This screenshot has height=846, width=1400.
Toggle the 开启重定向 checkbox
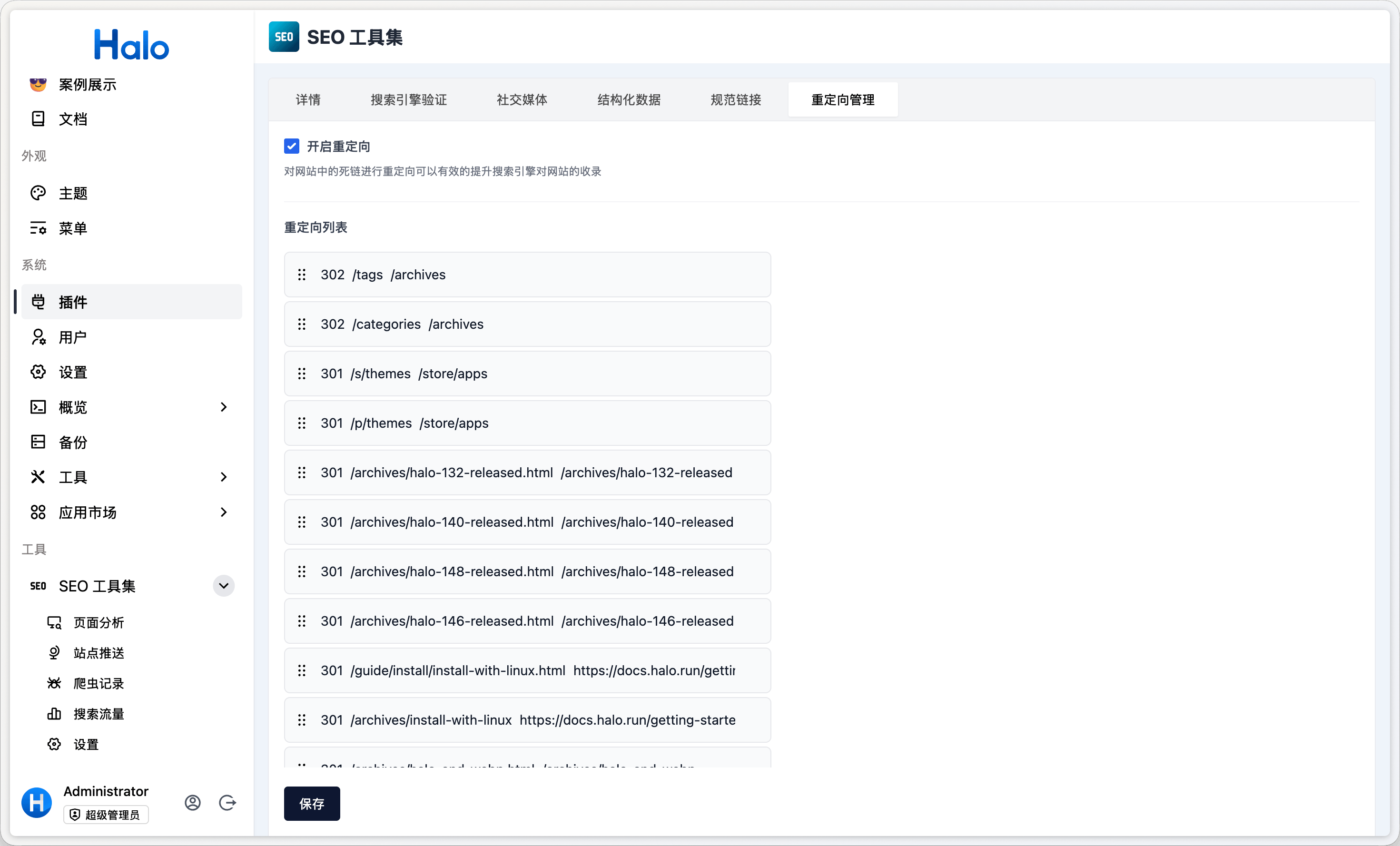pos(292,147)
